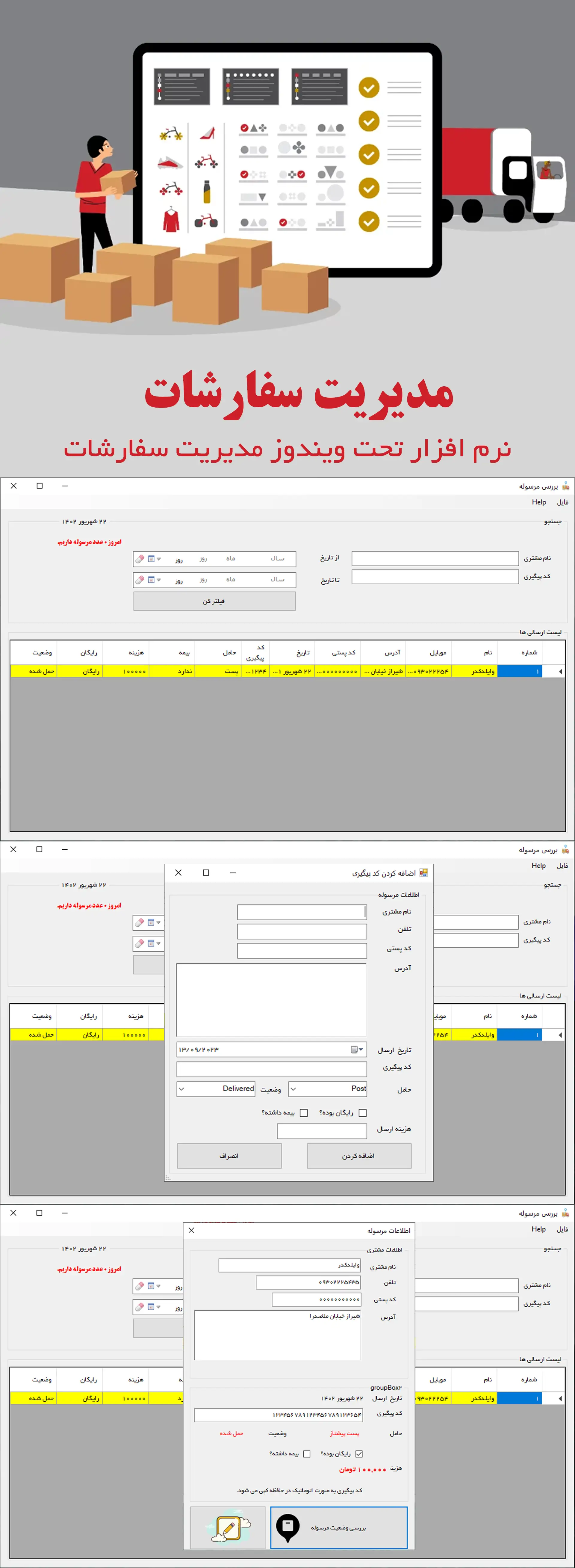Open calendar icon in از تاریخ date picker, first window

tap(151, 559)
